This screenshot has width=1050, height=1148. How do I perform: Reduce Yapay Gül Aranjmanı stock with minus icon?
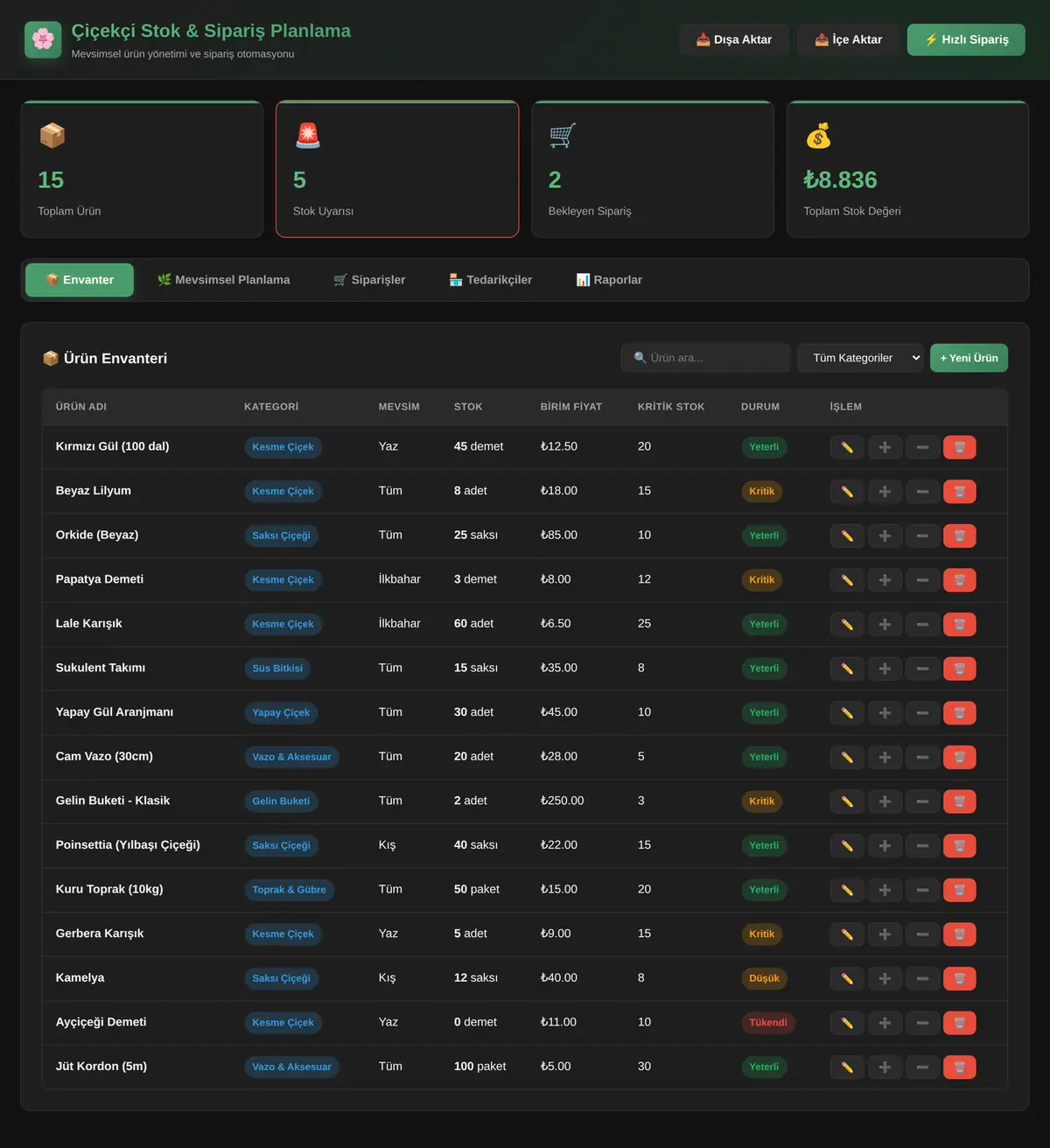click(x=922, y=713)
